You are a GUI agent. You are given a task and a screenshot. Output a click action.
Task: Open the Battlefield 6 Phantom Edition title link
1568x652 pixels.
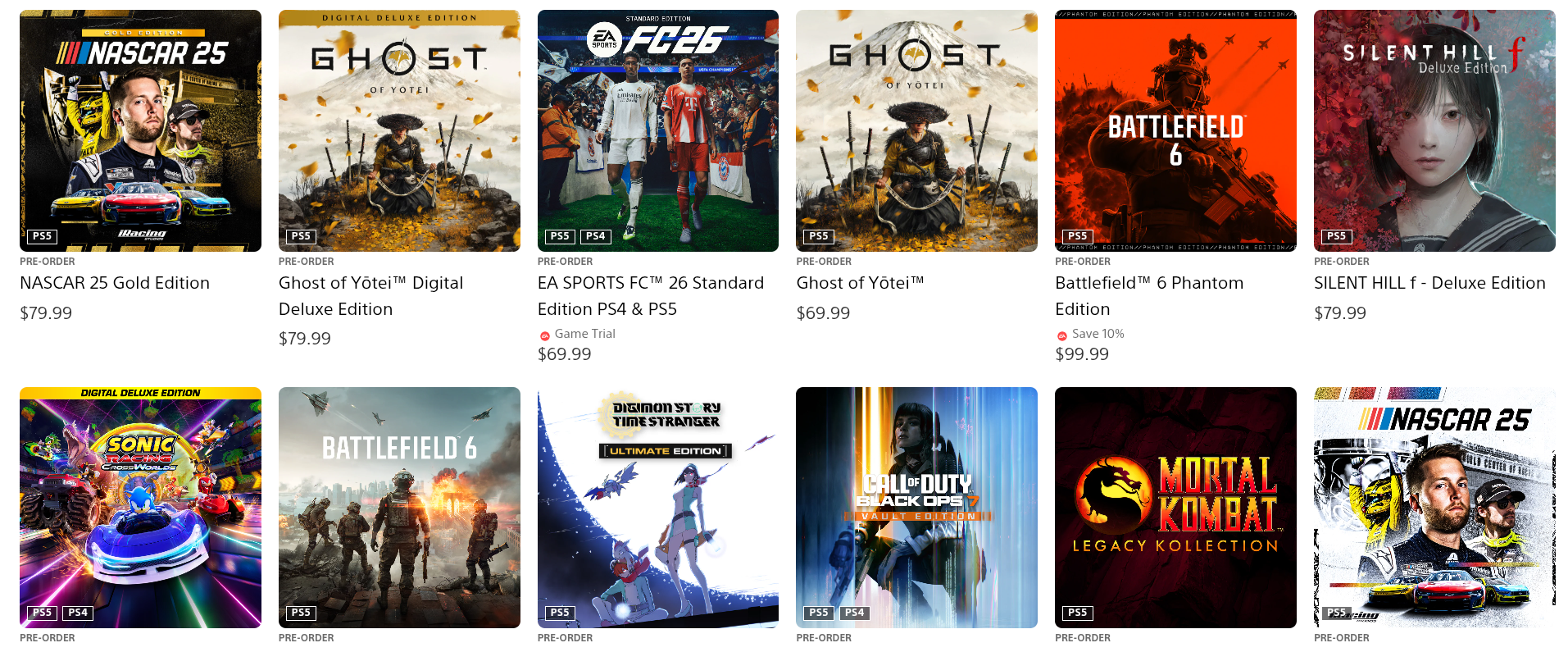click(x=1149, y=296)
